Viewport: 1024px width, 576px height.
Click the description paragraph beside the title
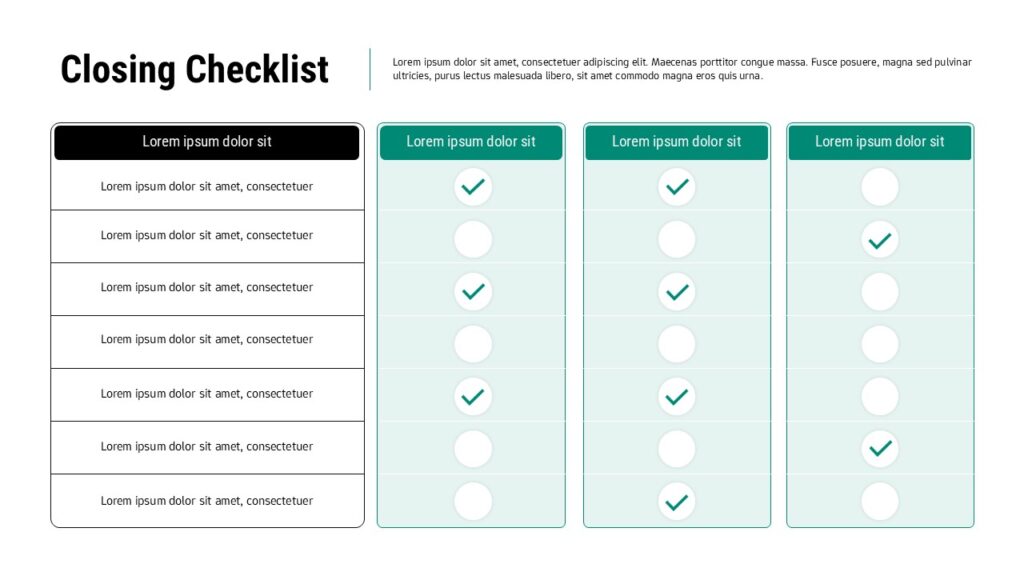click(x=681, y=69)
